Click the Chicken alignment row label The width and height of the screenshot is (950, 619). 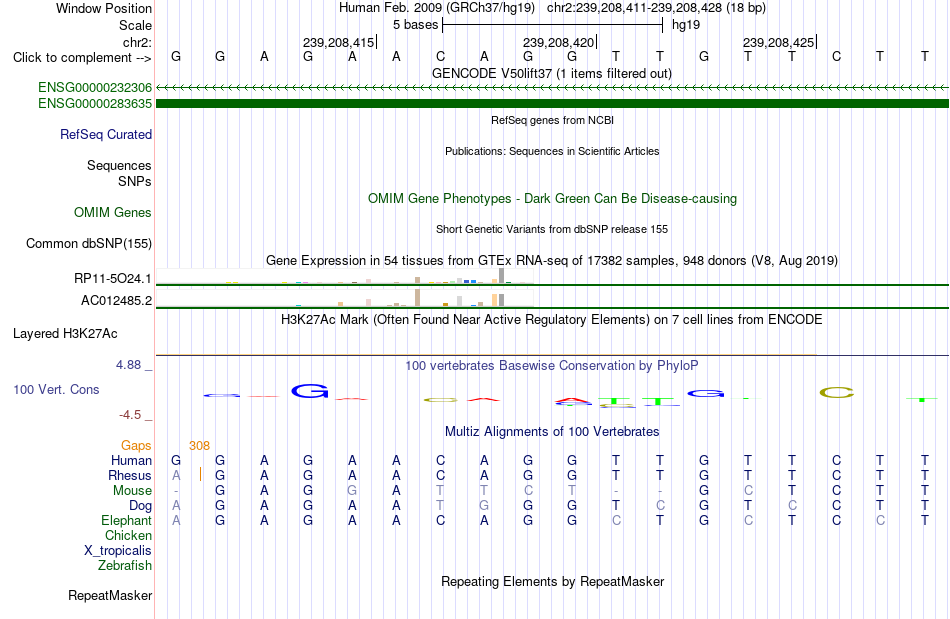click(x=128, y=535)
